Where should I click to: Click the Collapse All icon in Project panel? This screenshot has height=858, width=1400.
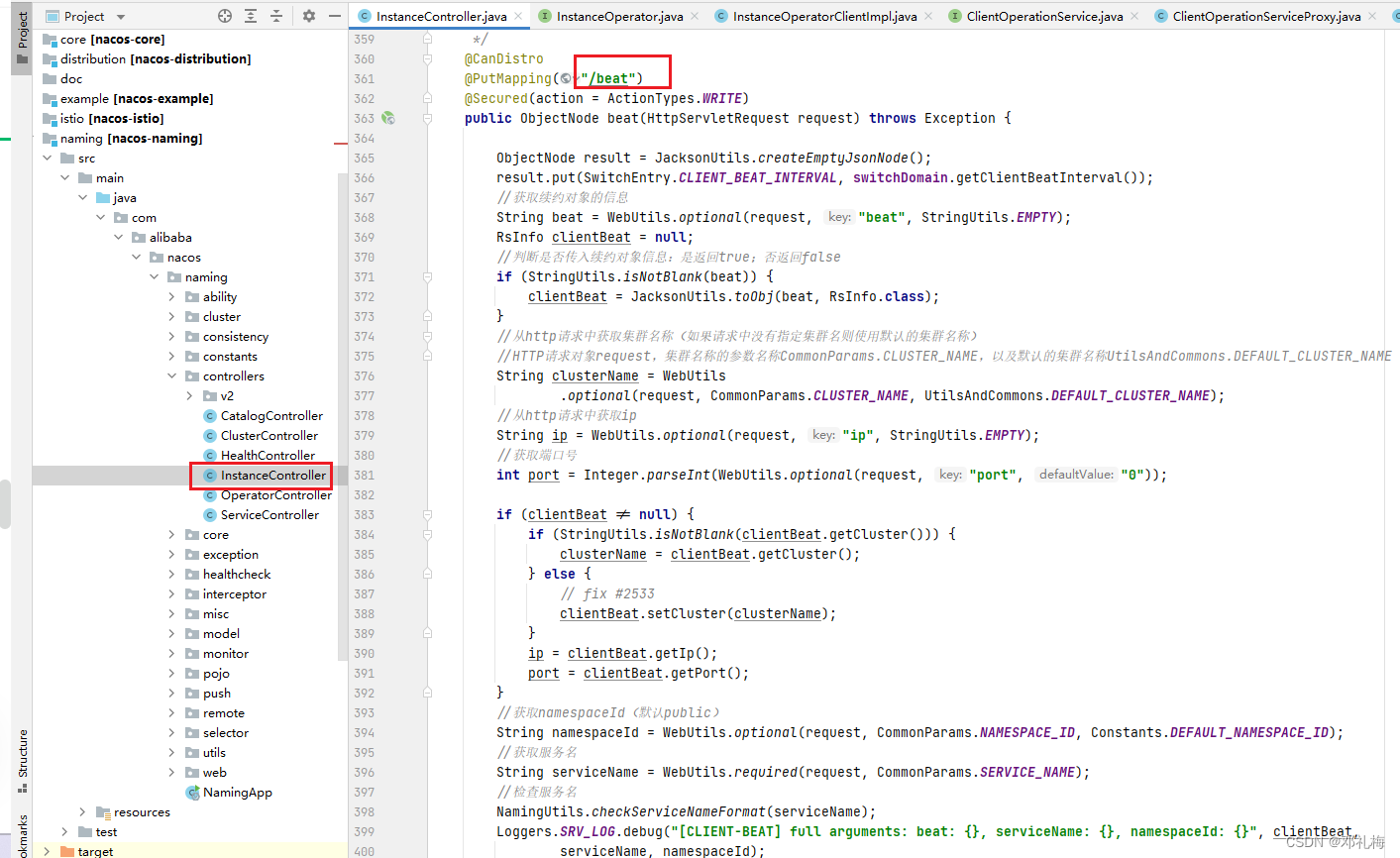[276, 16]
